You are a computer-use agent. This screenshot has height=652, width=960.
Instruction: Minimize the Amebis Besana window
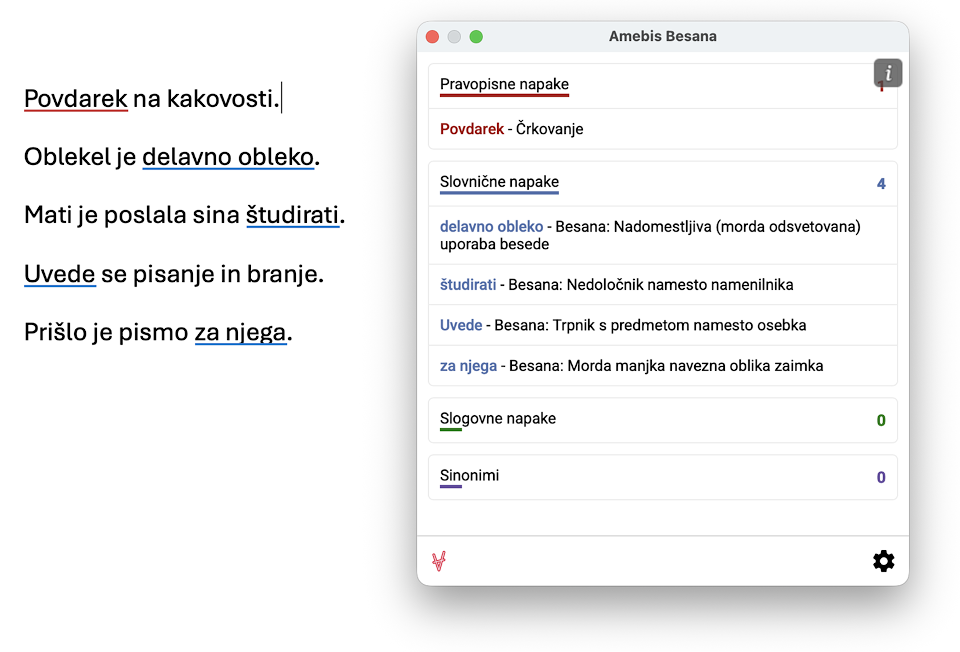[454, 37]
